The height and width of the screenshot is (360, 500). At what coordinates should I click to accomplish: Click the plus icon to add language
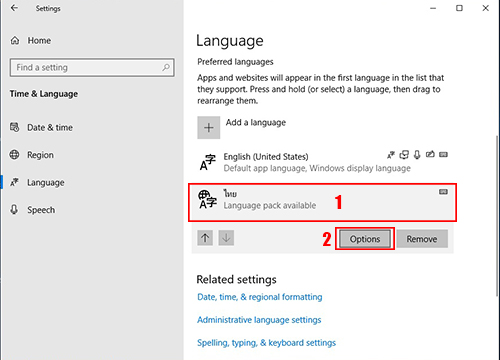209,127
